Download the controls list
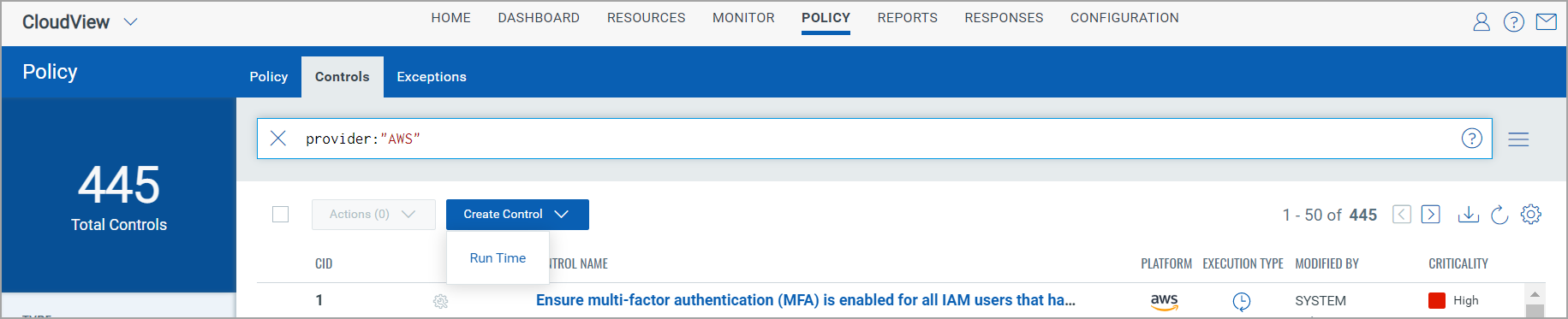Image resolution: width=1568 pixels, height=319 pixels. [1469, 215]
